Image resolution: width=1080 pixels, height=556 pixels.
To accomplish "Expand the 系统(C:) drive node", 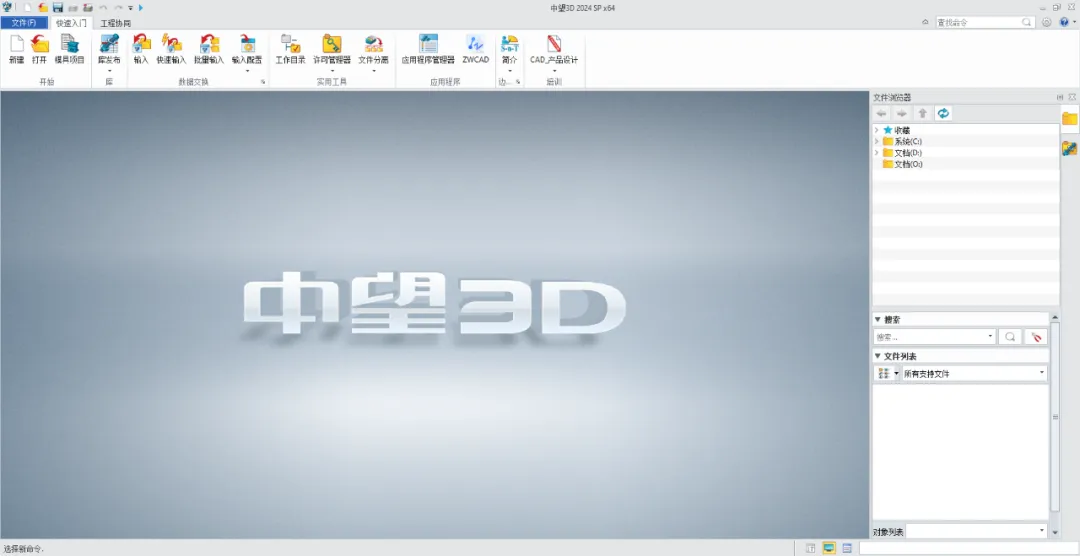I will (x=876, y=141).
